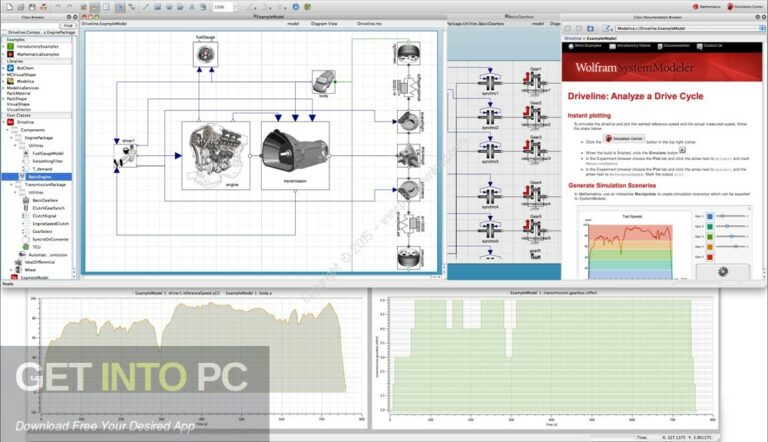Image resolution: width=768 pixels, height=442 pixels.
Task: Expand the IntroductoryExamples tree node
Action: tap(4, 47)
